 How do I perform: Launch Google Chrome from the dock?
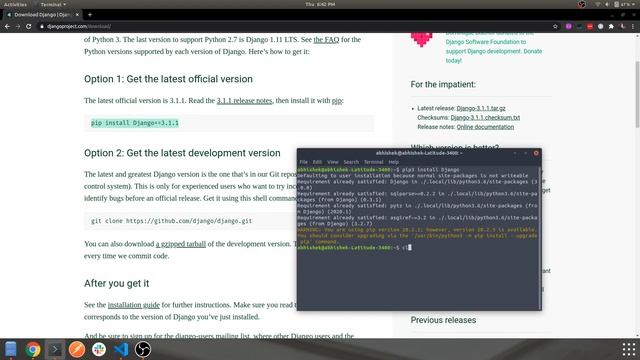[x=33, y=349]
